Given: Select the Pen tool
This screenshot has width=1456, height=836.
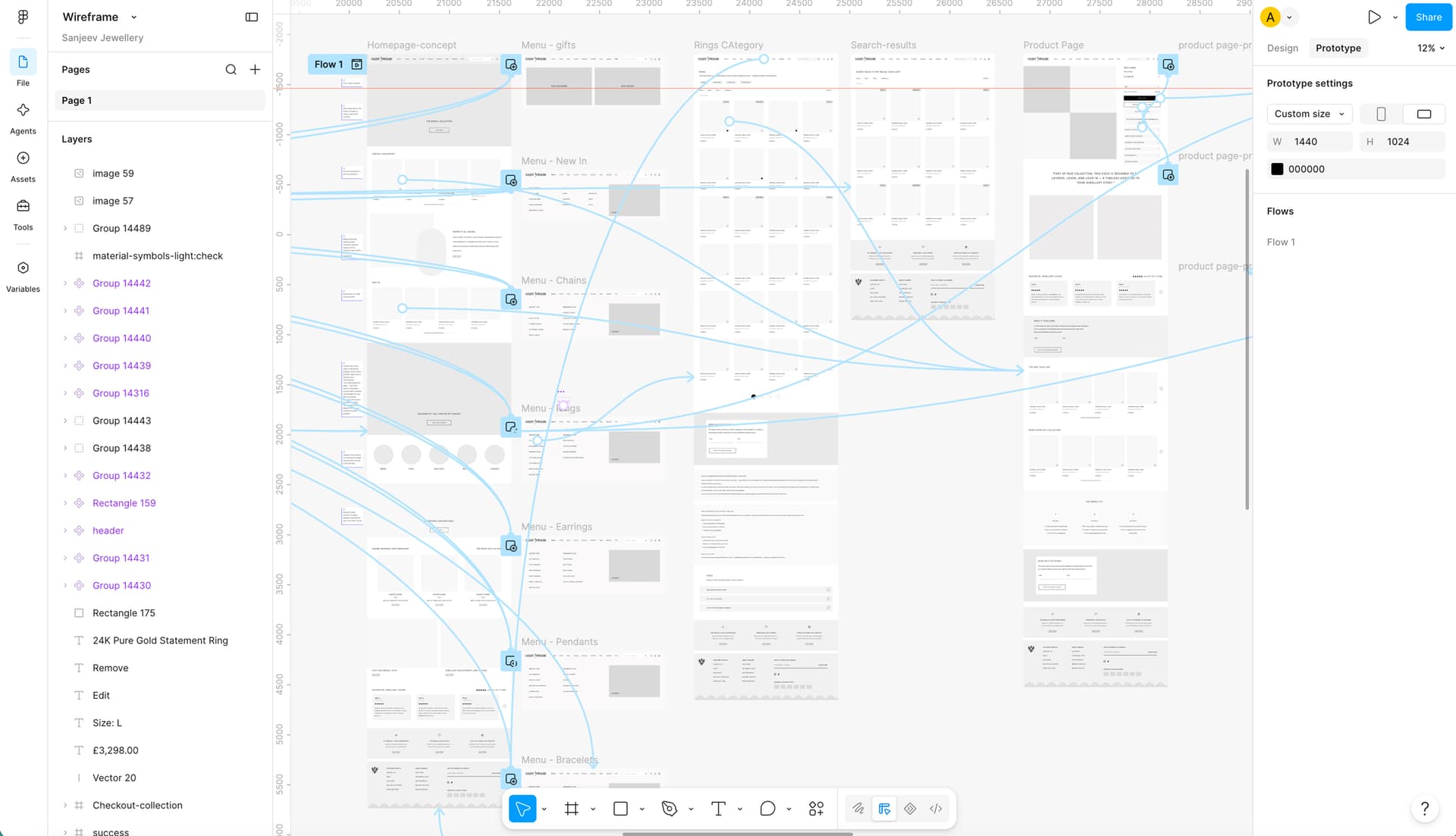Looking at the screenshot, I should click(x=669, y=809).
